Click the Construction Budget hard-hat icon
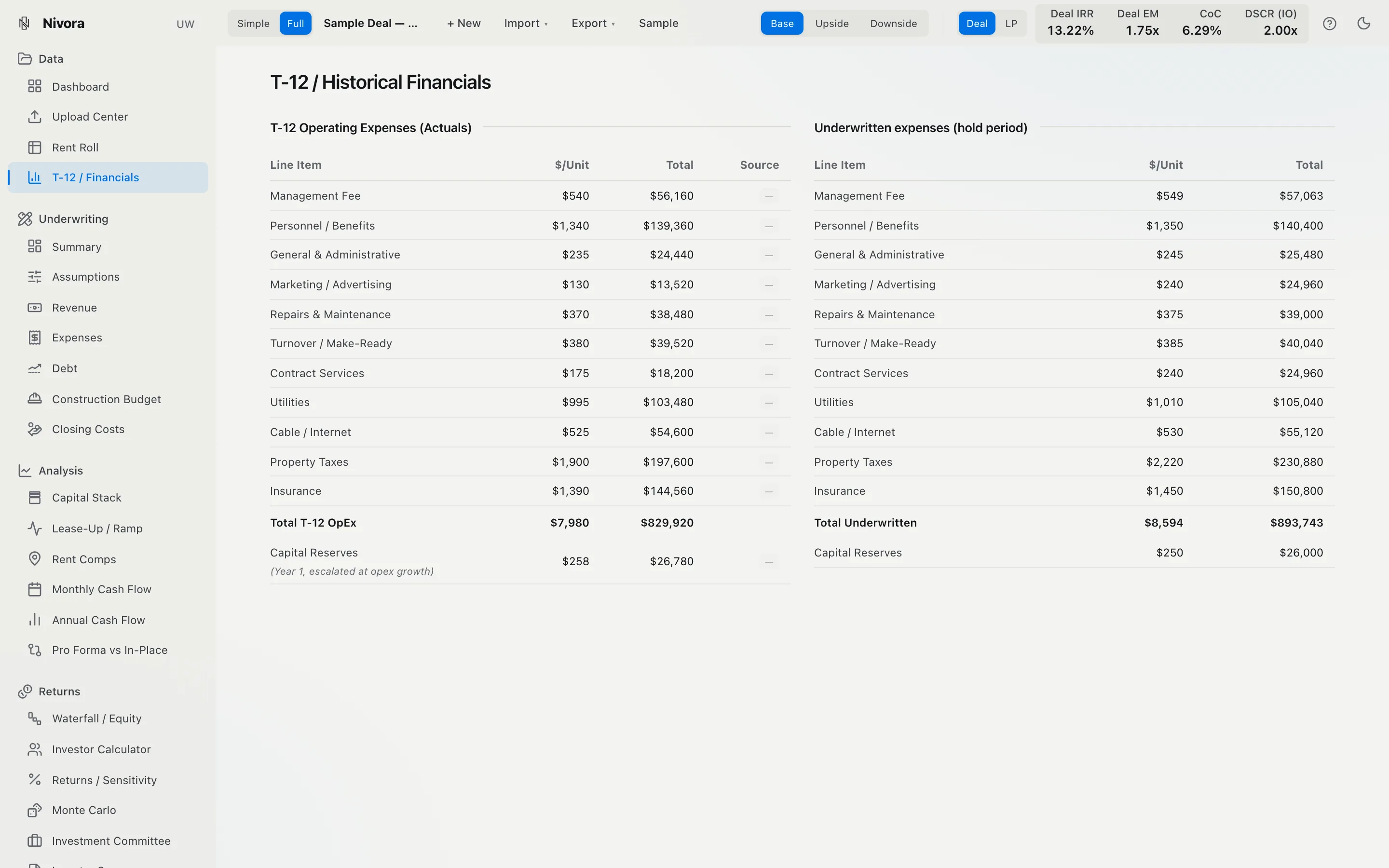The image size is (1389, 868). [x=34, y=399]
